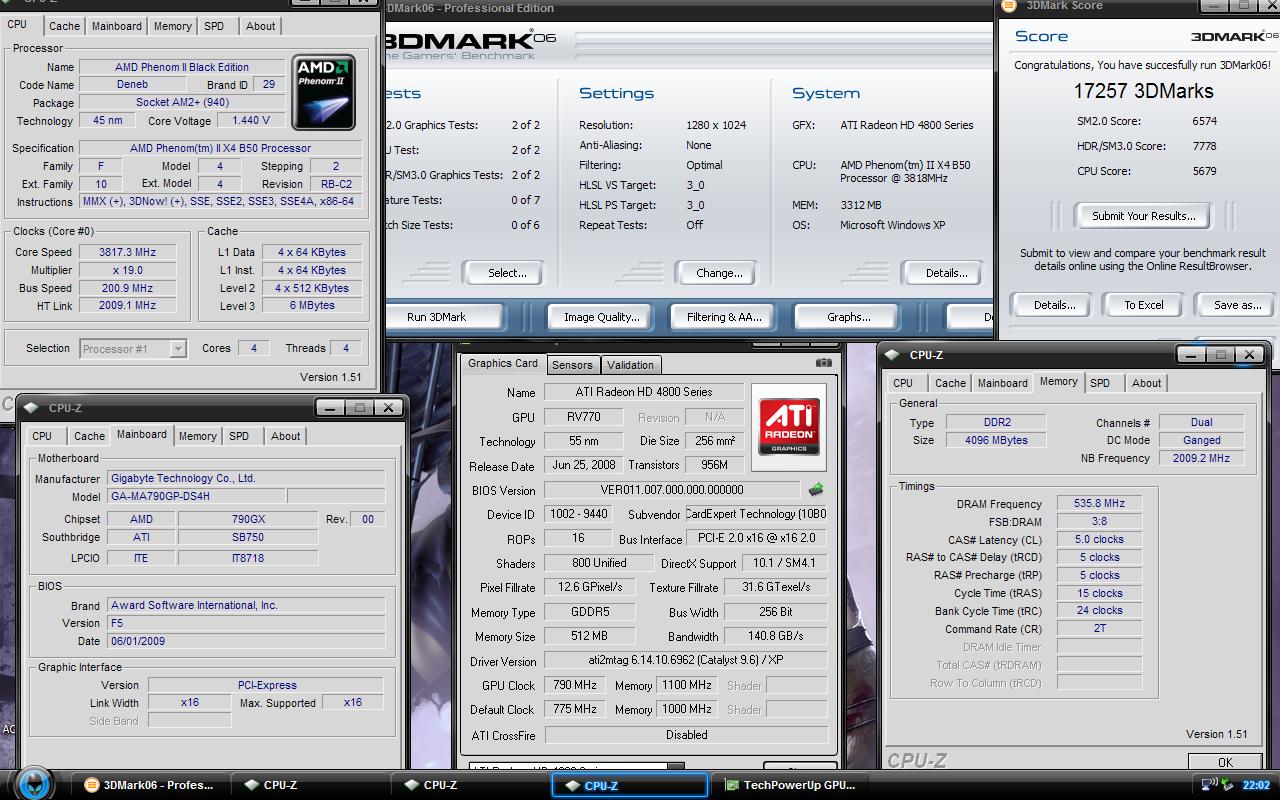Viewport: 1280px width, 800px height.
Task: Open the GPU-Z graphics card selector dropdown
Action: point(676,768)
